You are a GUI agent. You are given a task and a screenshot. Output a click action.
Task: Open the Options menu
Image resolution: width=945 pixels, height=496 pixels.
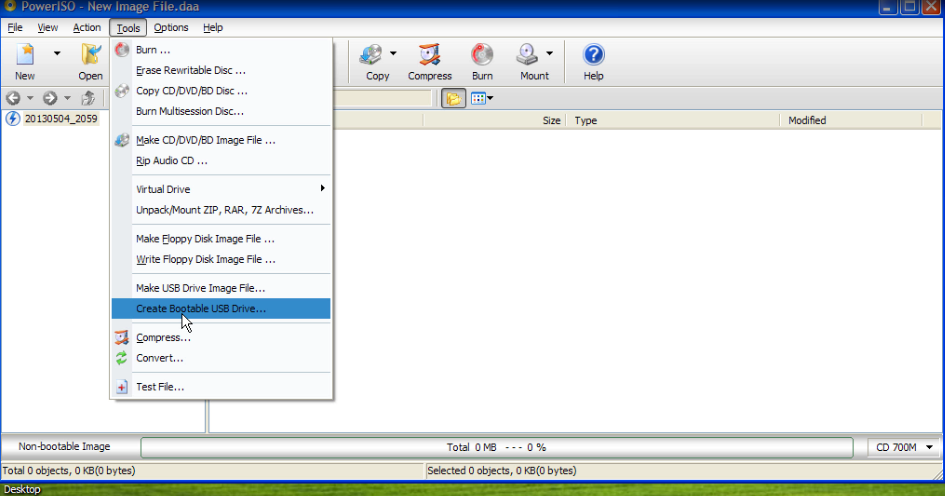(x=171, y=28)
